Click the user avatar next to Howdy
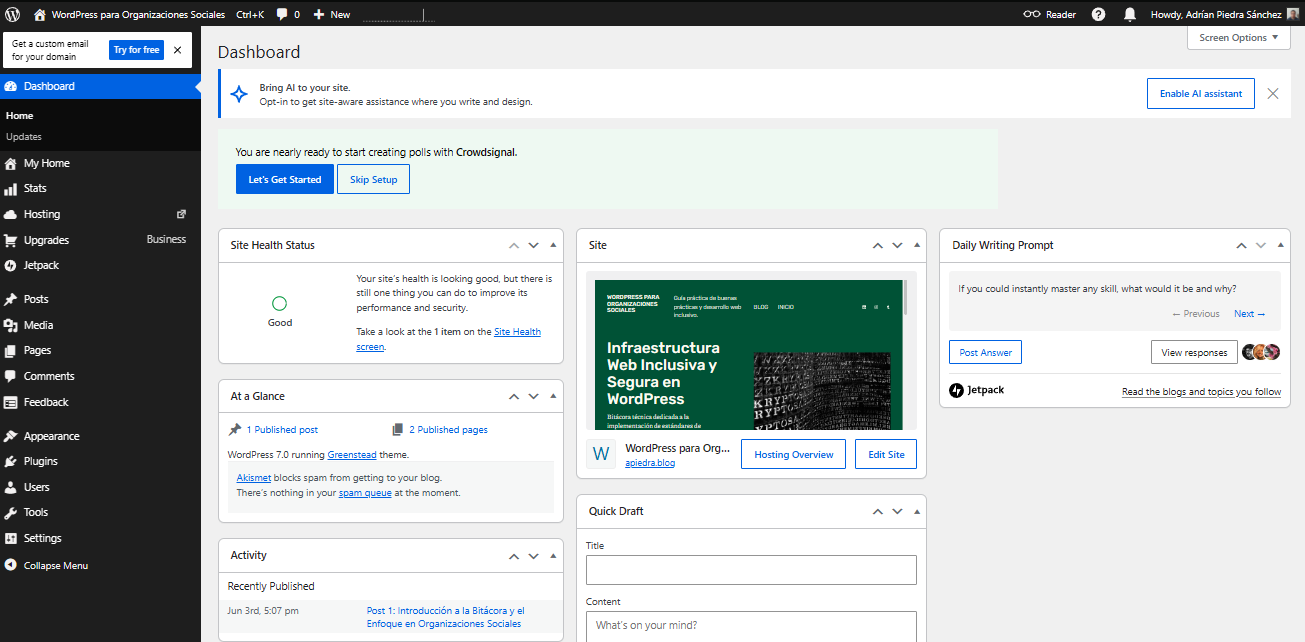The image size is (1305, 642). 1292,14
